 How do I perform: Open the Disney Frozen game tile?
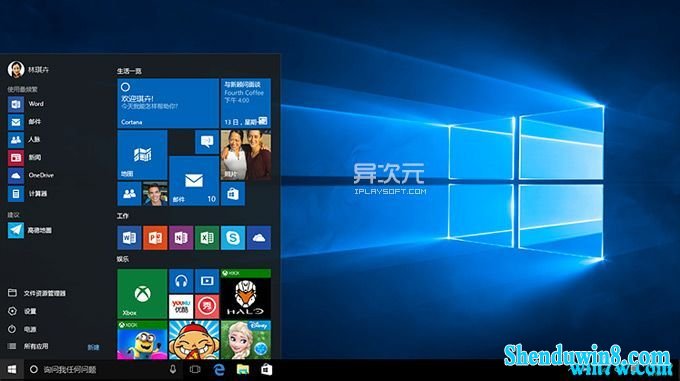pyautogui.click(x=245, y=340)
